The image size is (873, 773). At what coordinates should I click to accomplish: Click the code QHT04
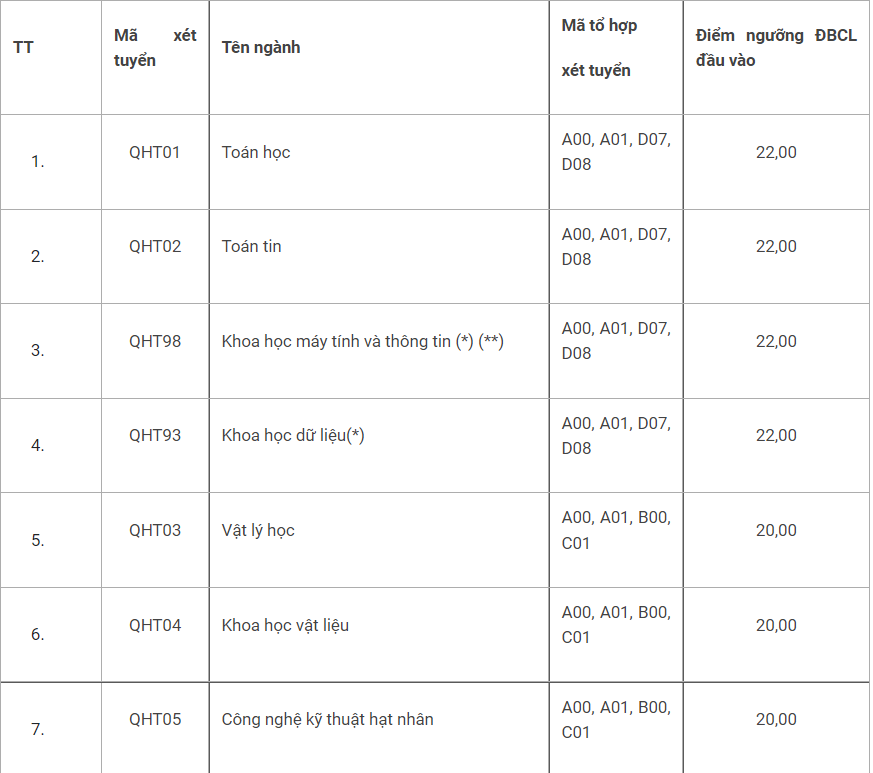click(155, 625)
